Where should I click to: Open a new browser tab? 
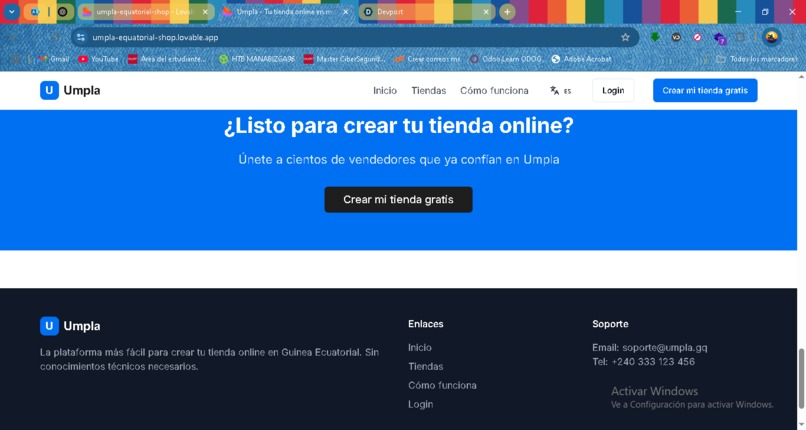(507, 11)
